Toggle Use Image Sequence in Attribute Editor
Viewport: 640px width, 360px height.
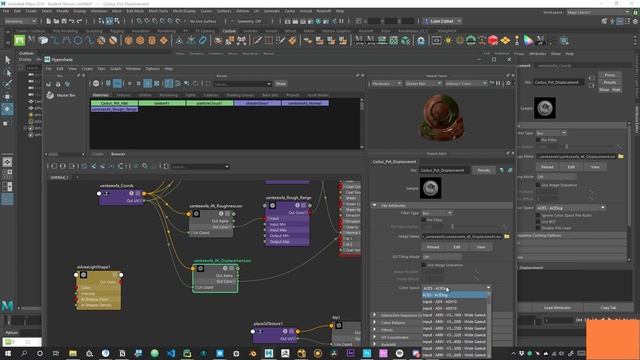point(538,185)
